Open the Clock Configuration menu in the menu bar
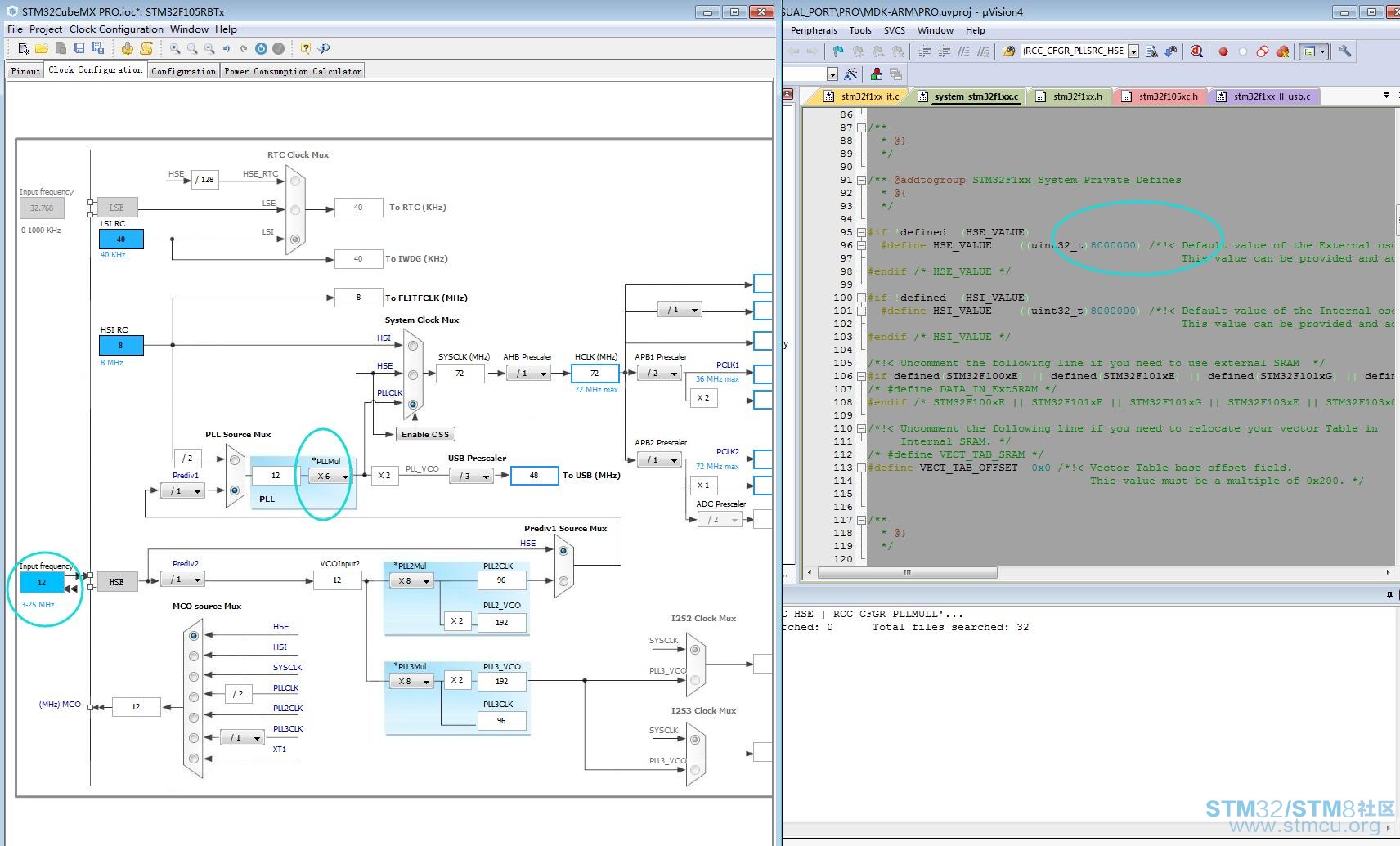Image resolution: width=1400 pixels, height=846 pixels. click(116, 29)
